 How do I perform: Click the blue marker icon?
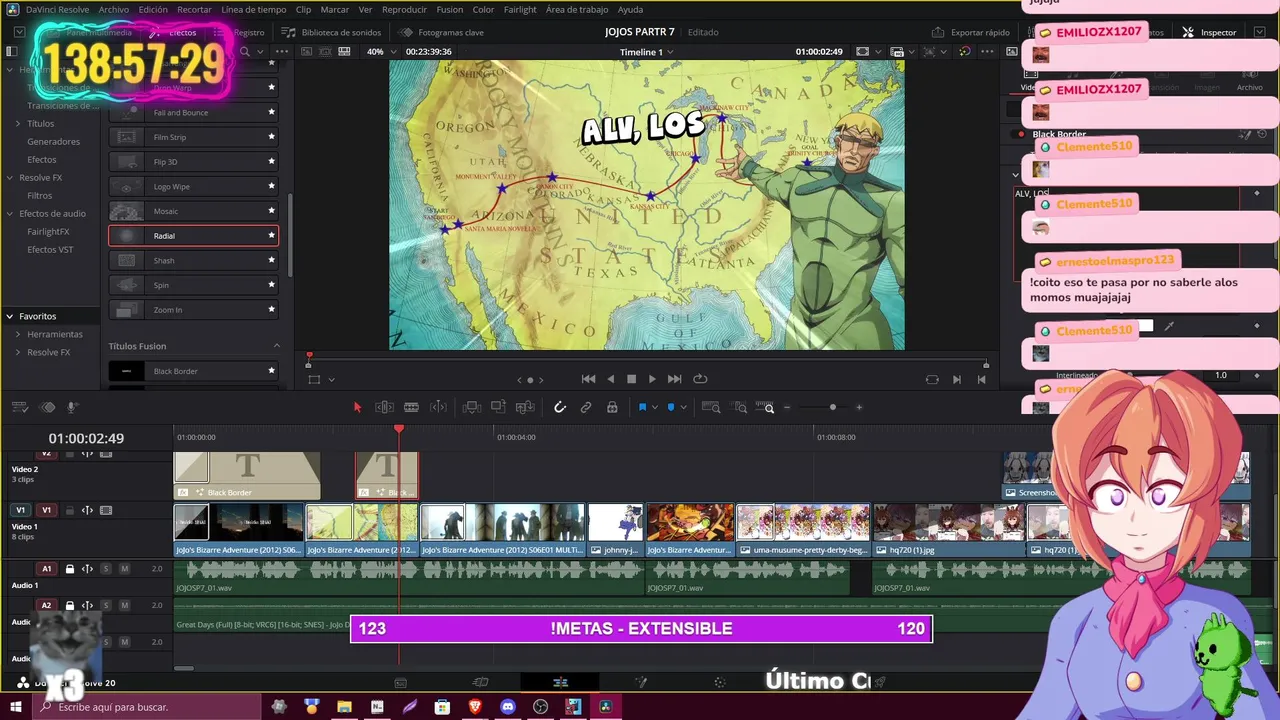coord(671,407)
